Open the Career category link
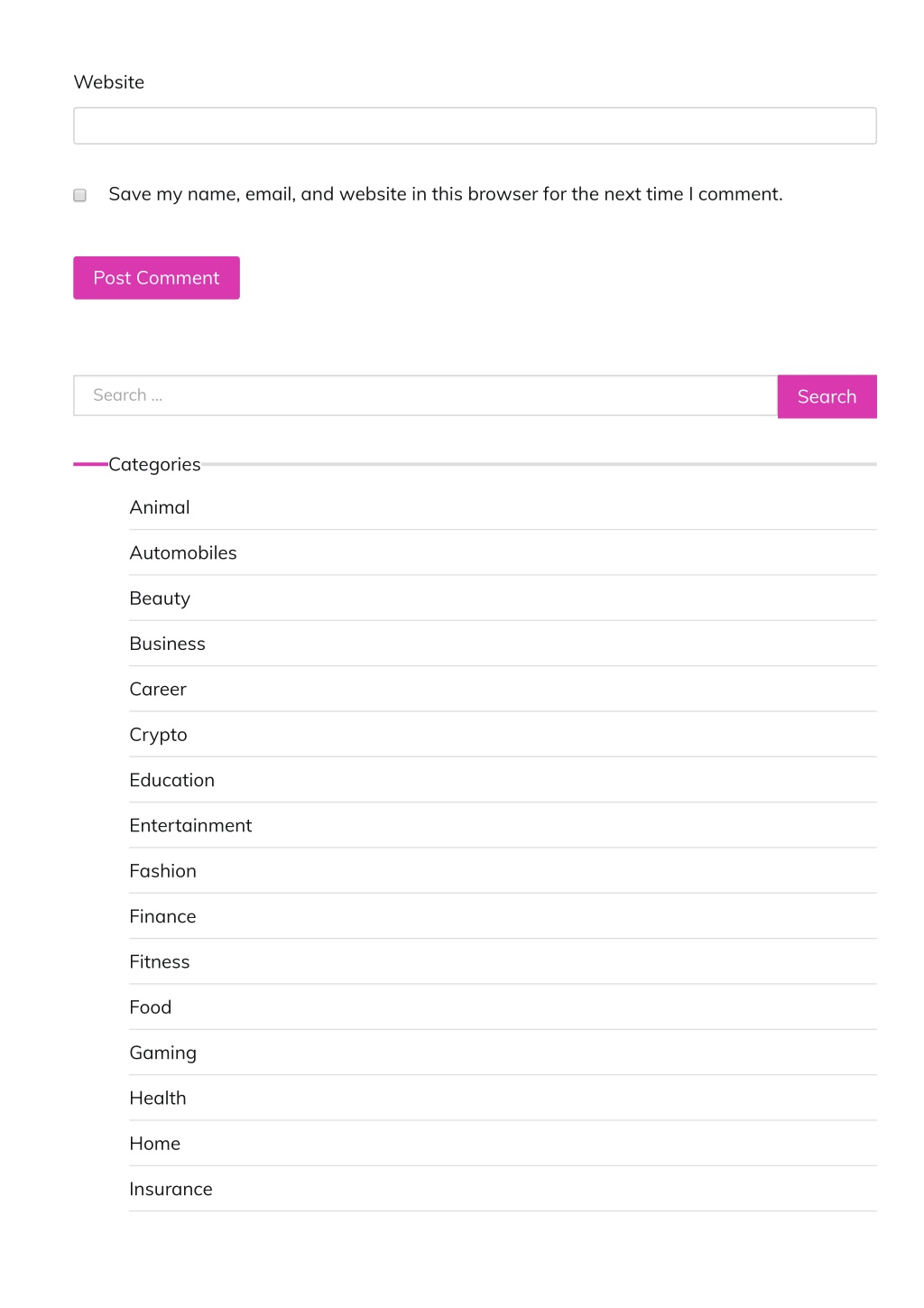The image size is (924, 1308). [x=158, y=689]
